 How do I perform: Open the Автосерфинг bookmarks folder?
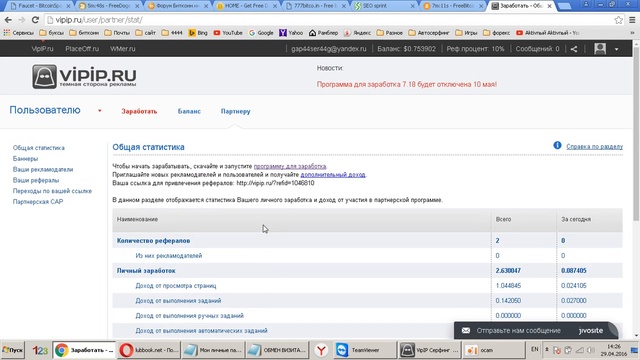click(x=429, y=33)
